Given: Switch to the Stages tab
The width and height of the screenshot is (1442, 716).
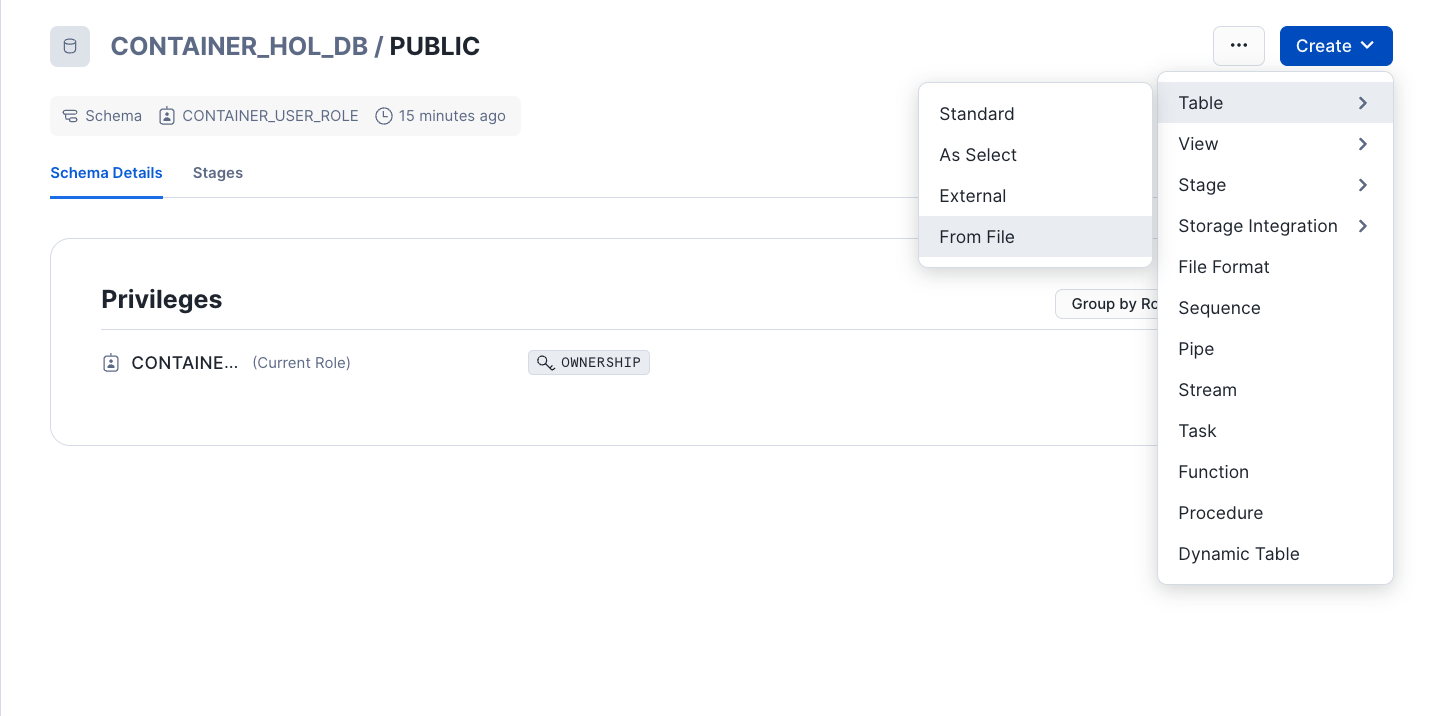Looking at the screenshot, I should click(x=218, y=173).
